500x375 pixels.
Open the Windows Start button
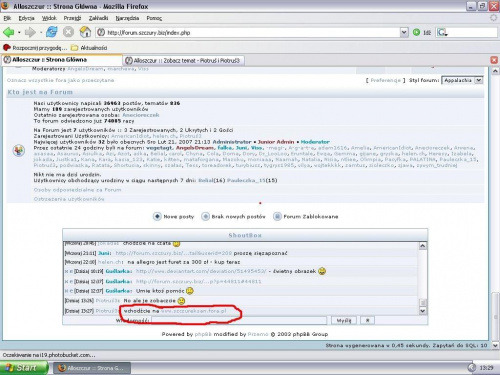click(x=24, y=368)
